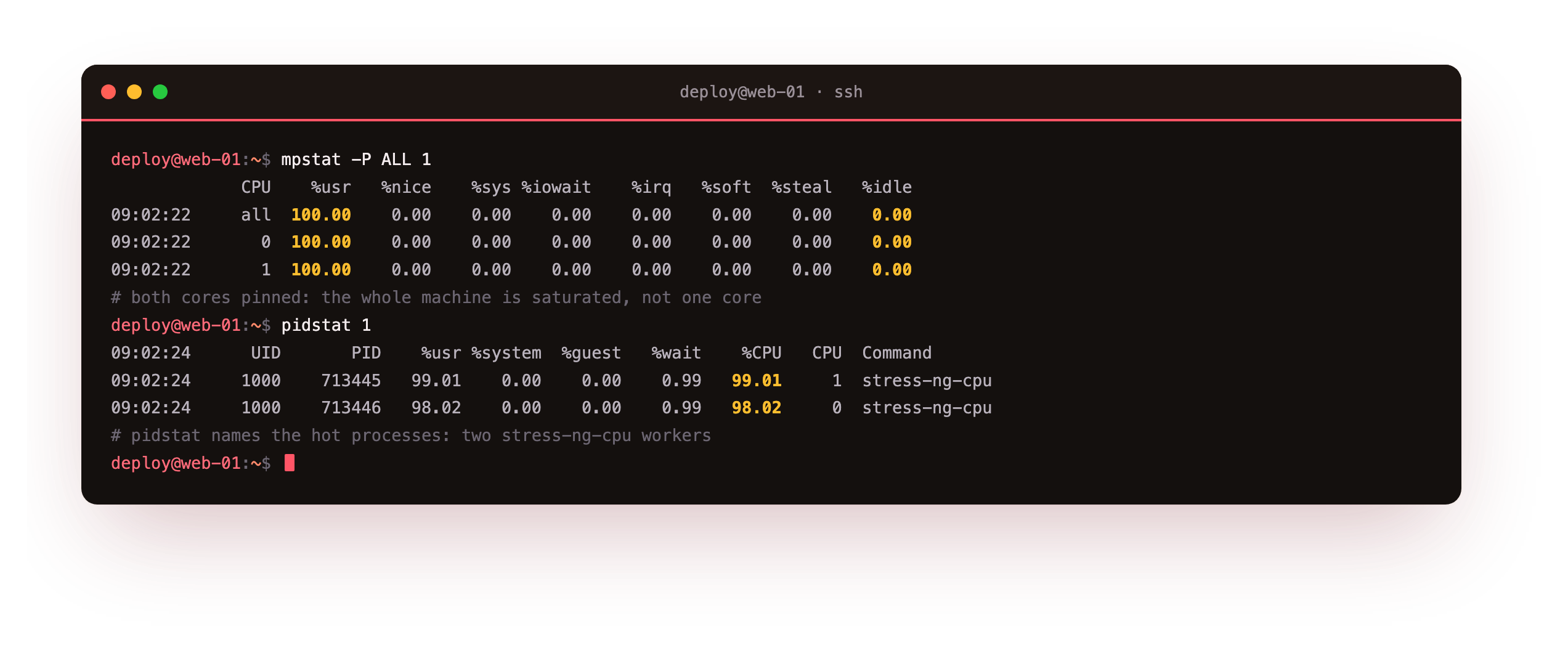Click the 100.00 %usr value for CPU 1

pos(321,270)
